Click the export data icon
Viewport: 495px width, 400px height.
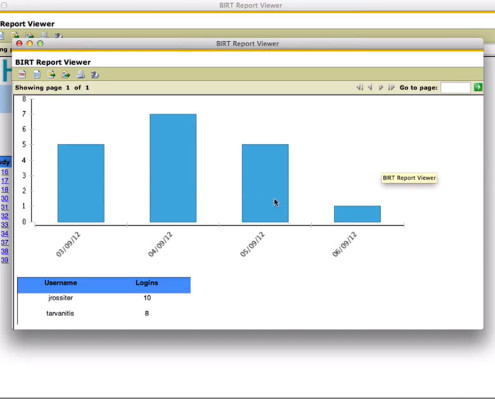coord(51,74)
